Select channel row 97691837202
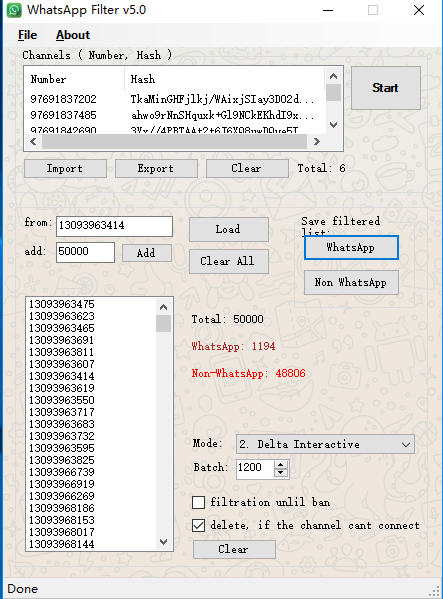This screenshot has height=599, width=443. click(174, 99)
